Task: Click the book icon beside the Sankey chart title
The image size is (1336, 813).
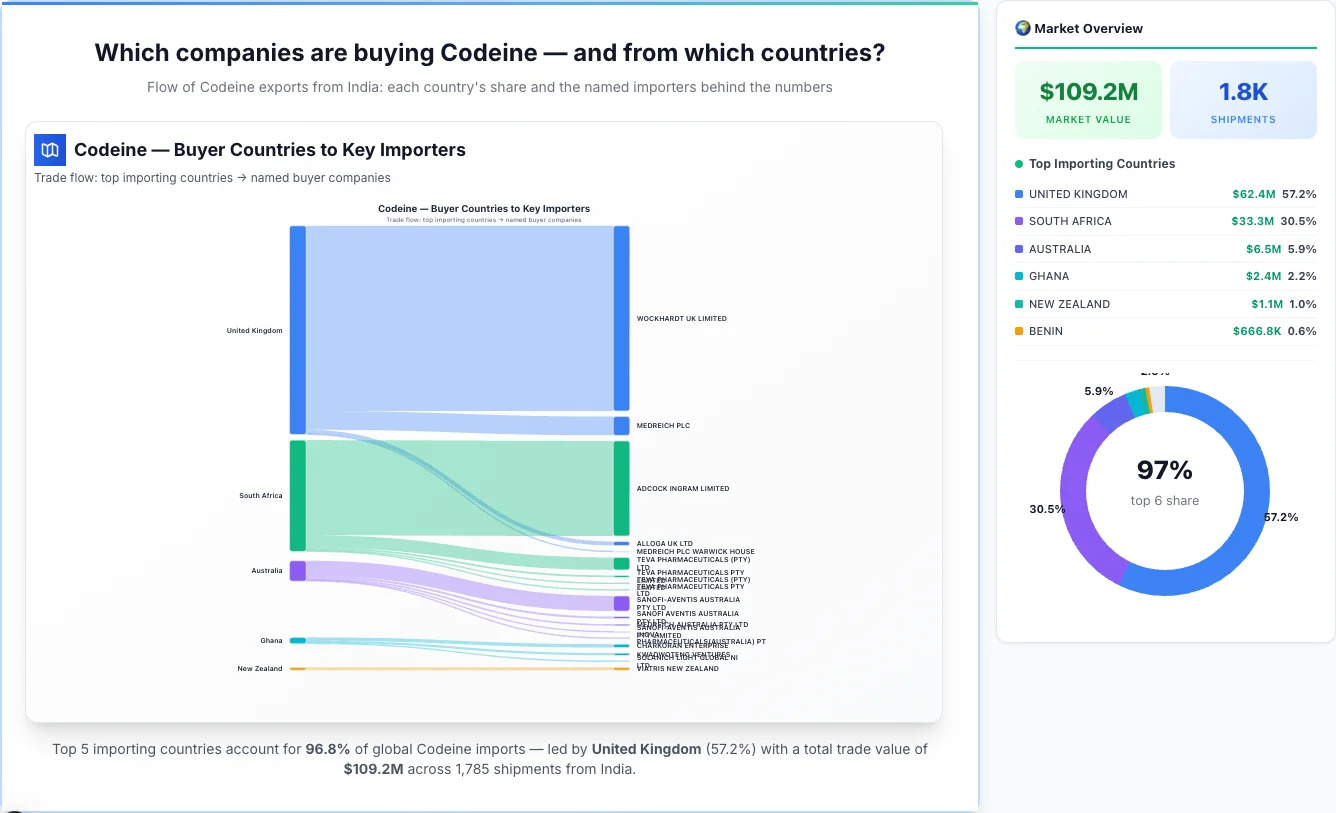Action: tap(47, 149)
